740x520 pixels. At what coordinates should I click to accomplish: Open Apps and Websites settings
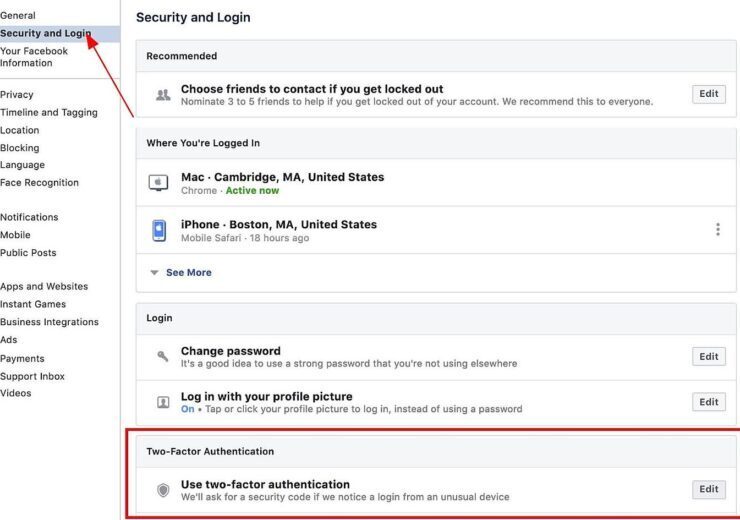click(44, 286)
